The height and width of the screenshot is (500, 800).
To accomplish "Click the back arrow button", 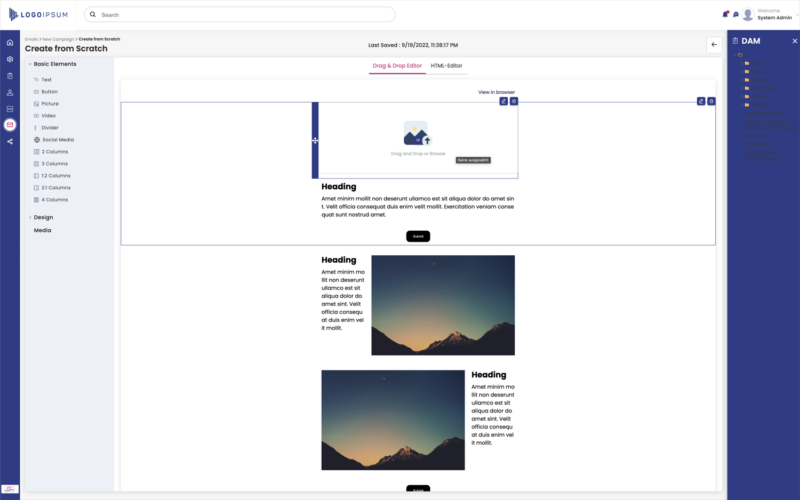I will (x=713, y=45).
